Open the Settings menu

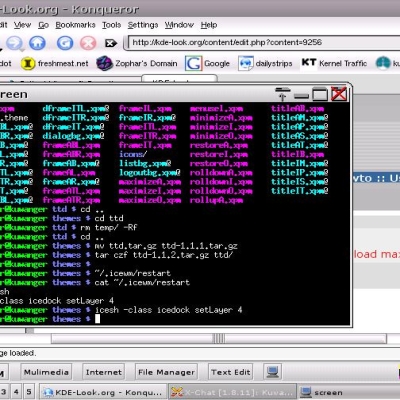click(143, 25)
